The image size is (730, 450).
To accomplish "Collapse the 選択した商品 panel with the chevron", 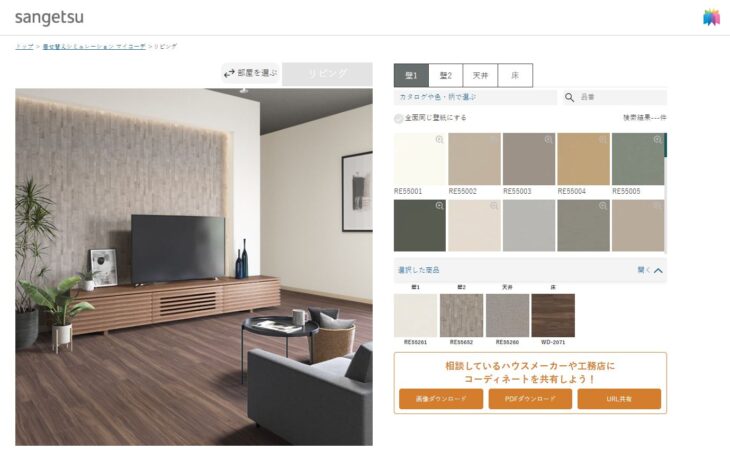I will (x=658, y=270).
